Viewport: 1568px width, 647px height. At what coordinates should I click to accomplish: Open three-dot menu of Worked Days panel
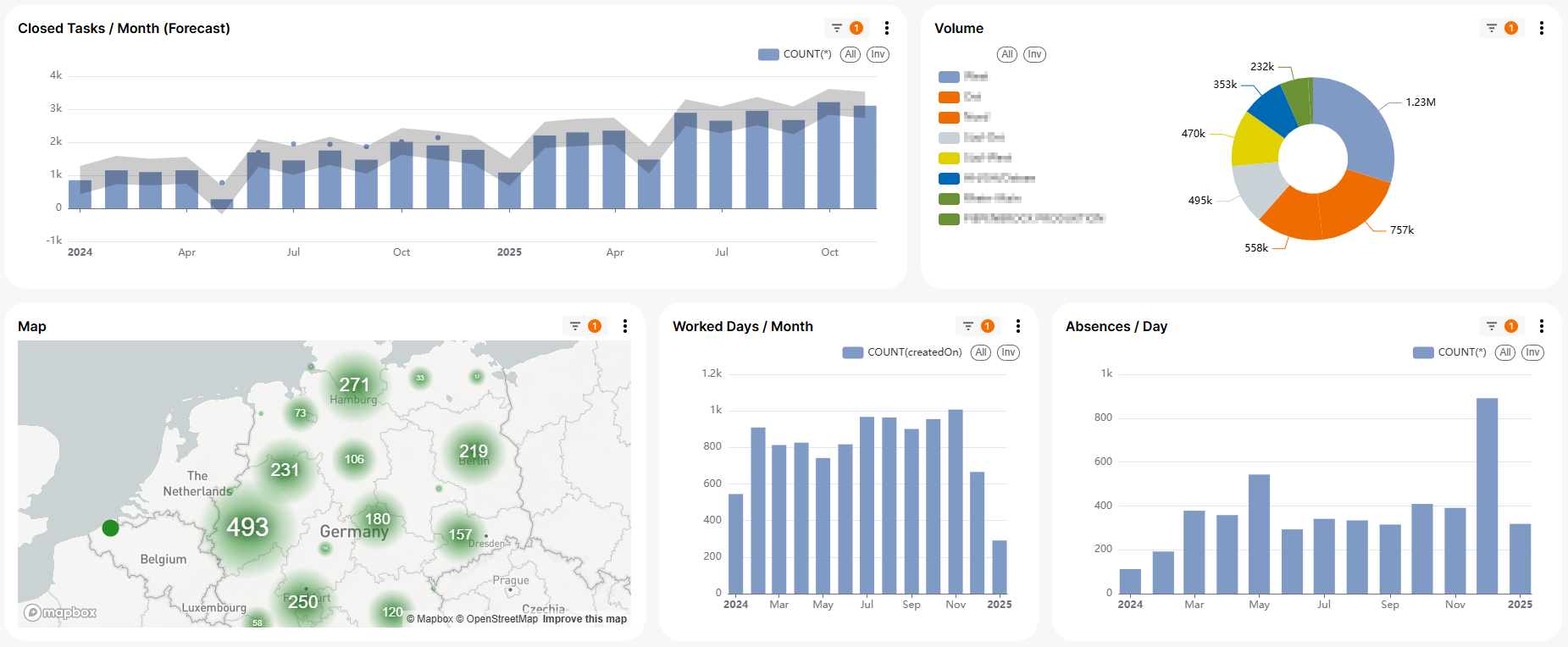[1018, 326]
